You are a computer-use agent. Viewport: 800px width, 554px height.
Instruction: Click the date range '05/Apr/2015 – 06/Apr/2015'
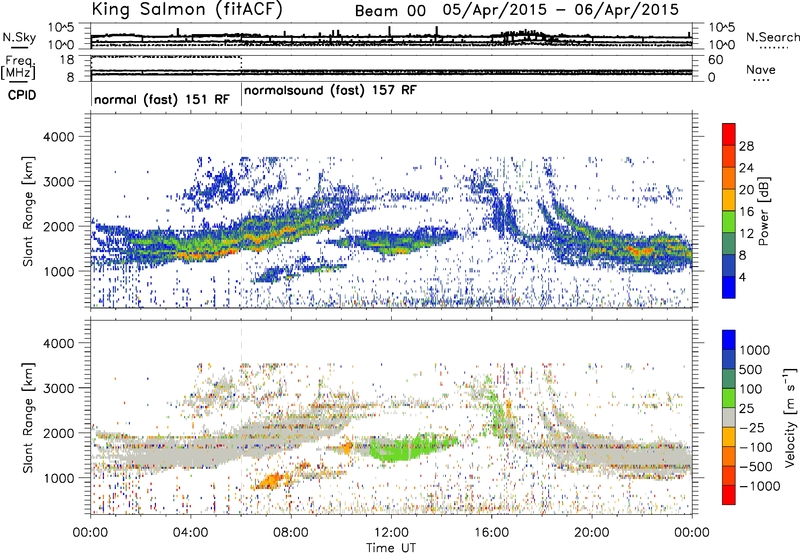[561, 10]
